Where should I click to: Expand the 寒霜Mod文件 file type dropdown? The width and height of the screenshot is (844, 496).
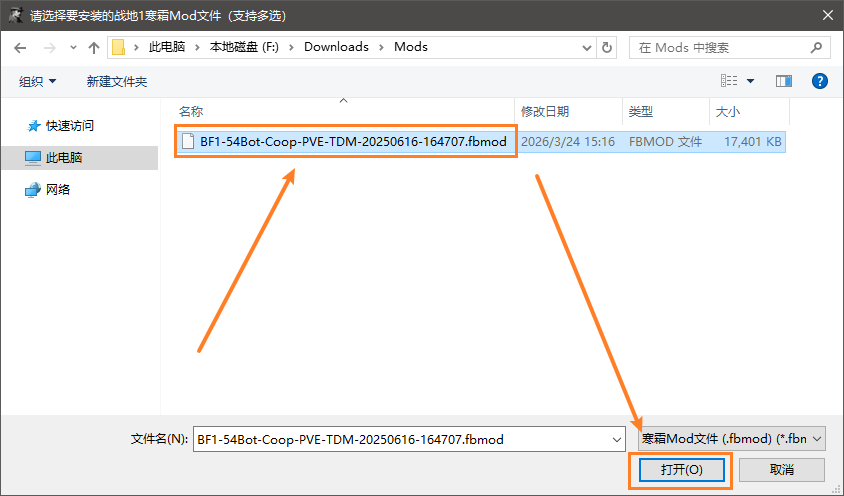point(818,439)
